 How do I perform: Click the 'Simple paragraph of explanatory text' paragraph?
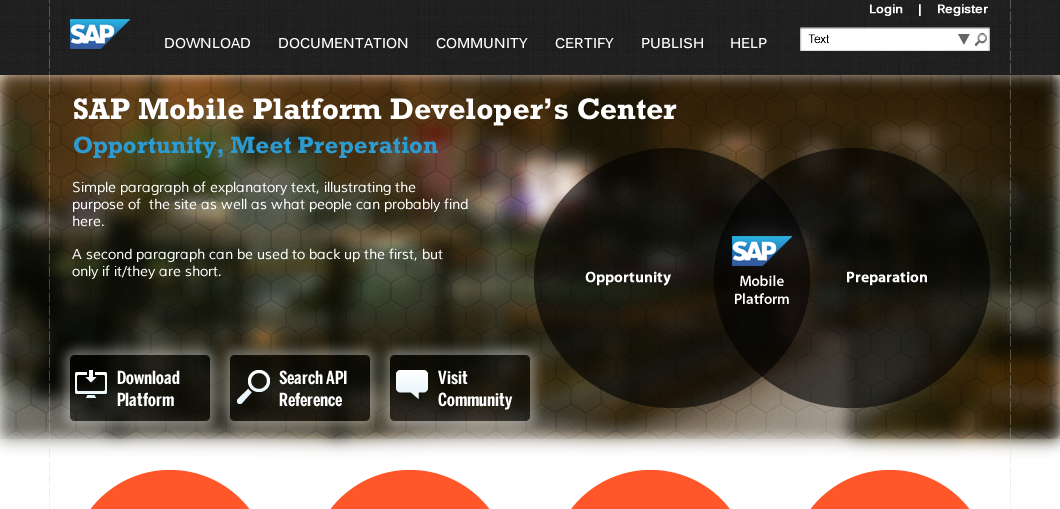[x=270, y=204]
